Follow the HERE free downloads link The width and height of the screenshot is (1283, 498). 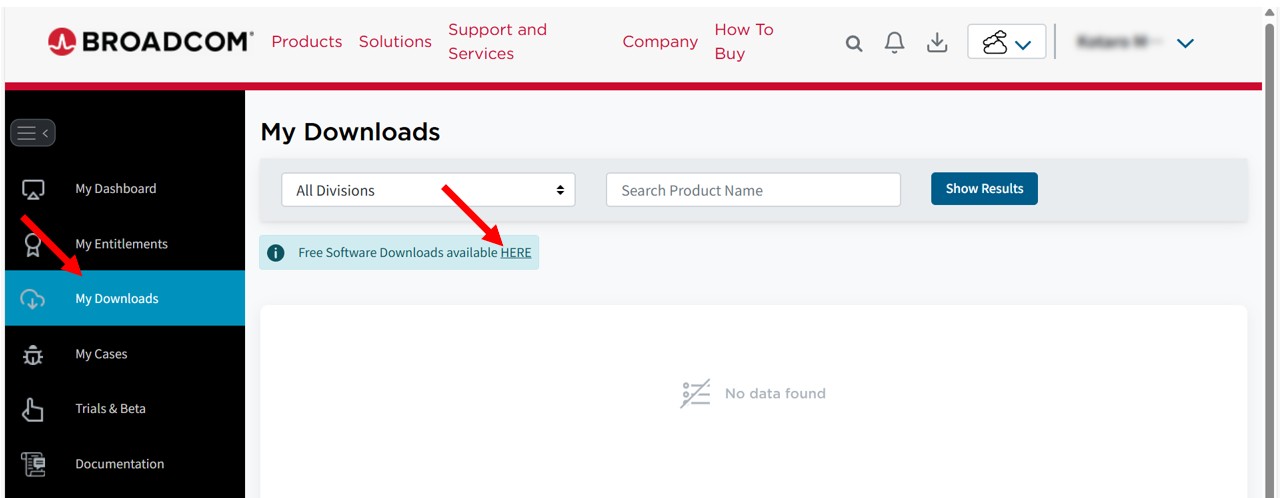(516, 253)
